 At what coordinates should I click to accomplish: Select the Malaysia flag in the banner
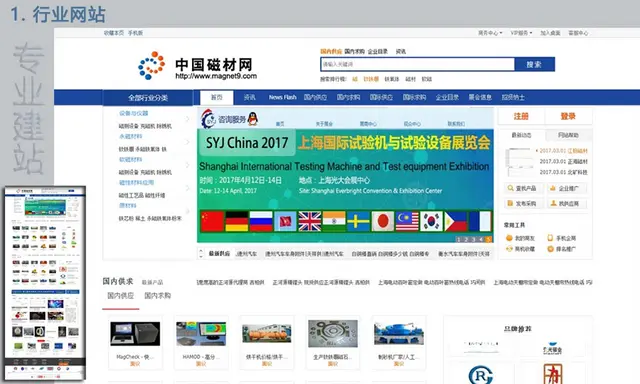[407, 221]
